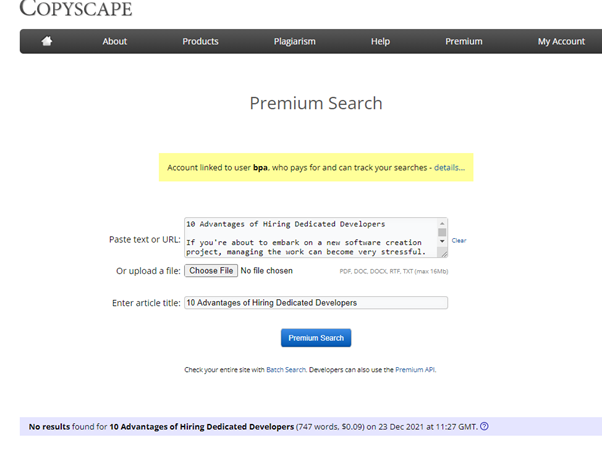Click the 'Paste text or URL:' label
This screenshot has width=602, height=461.
145,240
